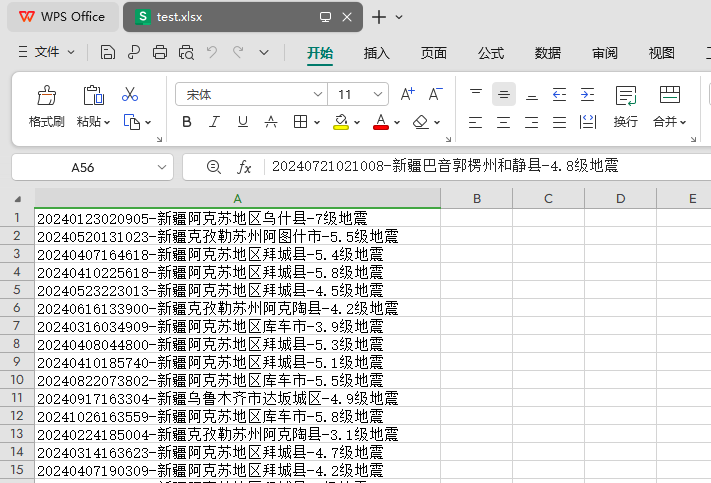Toggle Underline formatting
Viewport: 711px width, 483px height.
(242, 122)
